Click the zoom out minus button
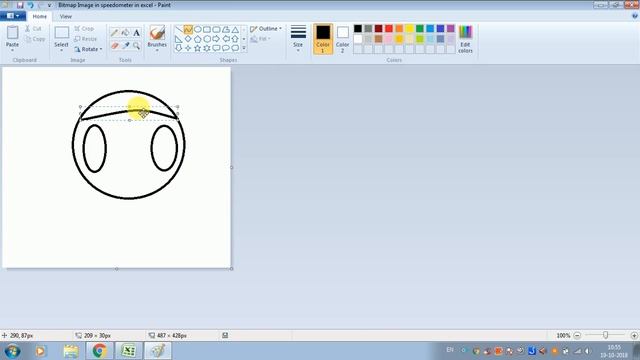The height and width of the screenshot is (360, 640). pos(577,336)
